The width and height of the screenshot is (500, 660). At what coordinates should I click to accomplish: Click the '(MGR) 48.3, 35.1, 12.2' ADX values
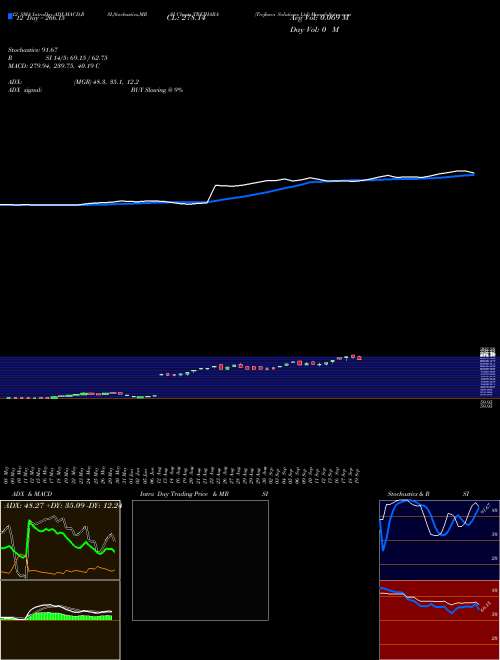(106, 82)
